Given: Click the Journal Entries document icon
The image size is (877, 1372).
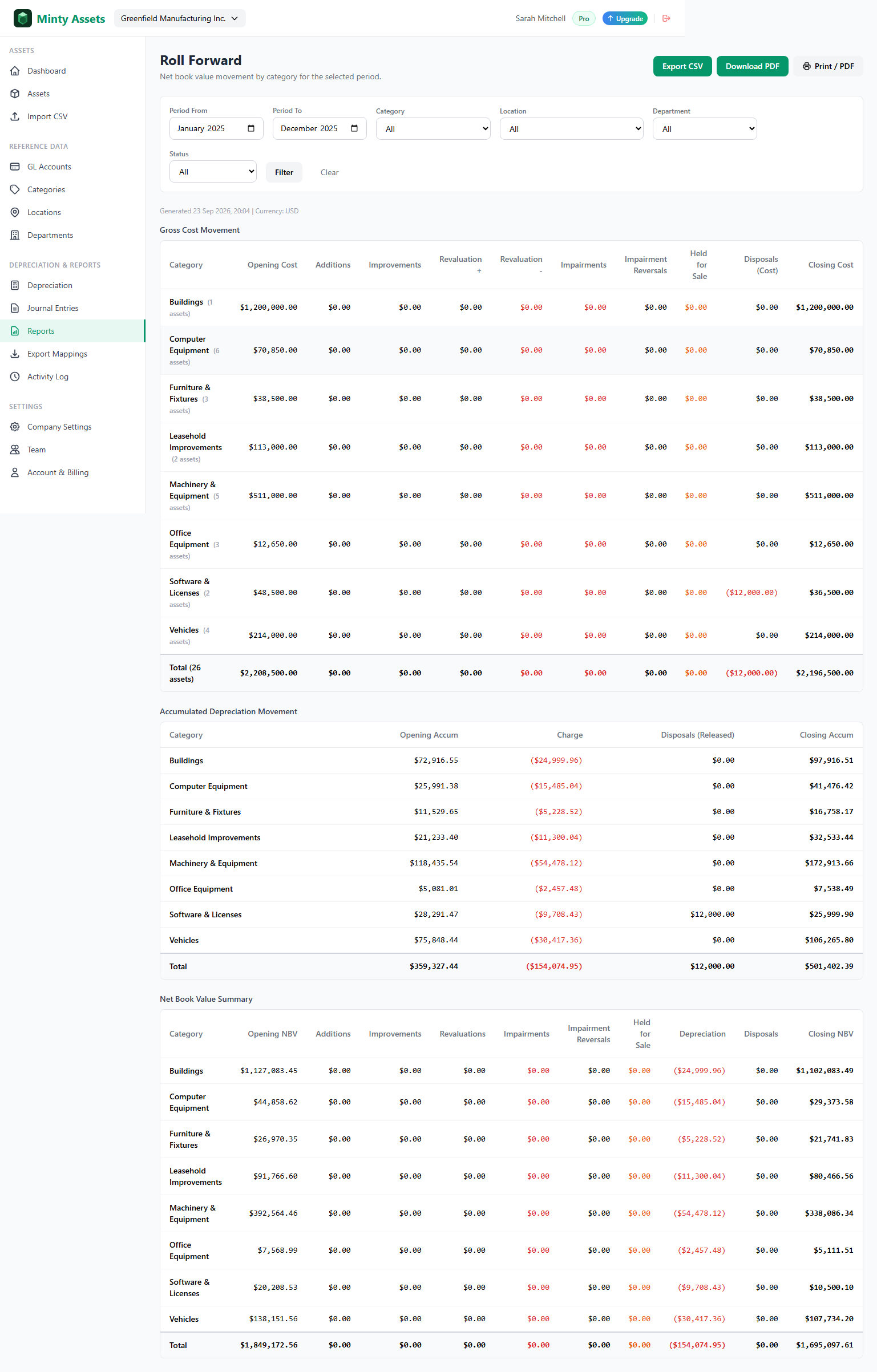Looking at the screenshot, I should point(15,308).
